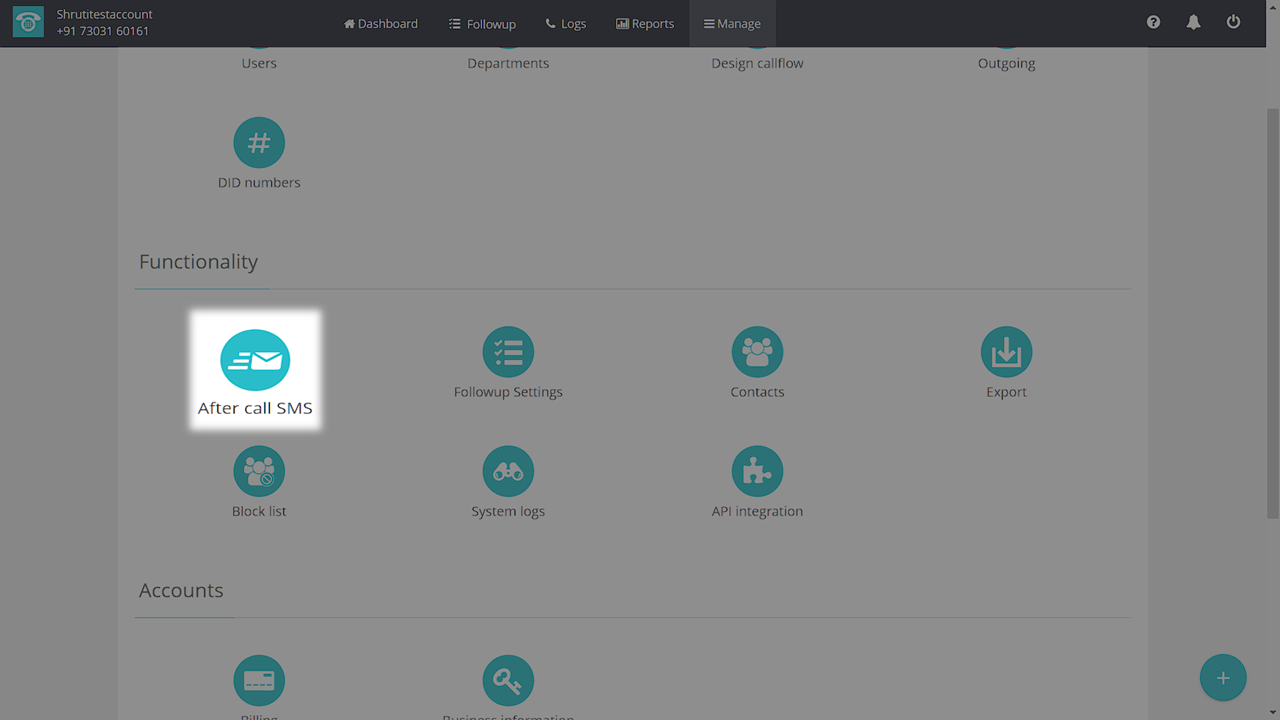1280x720 pixels.
Task: Go to the Dashboard tab
Action: tap(381, 24)
